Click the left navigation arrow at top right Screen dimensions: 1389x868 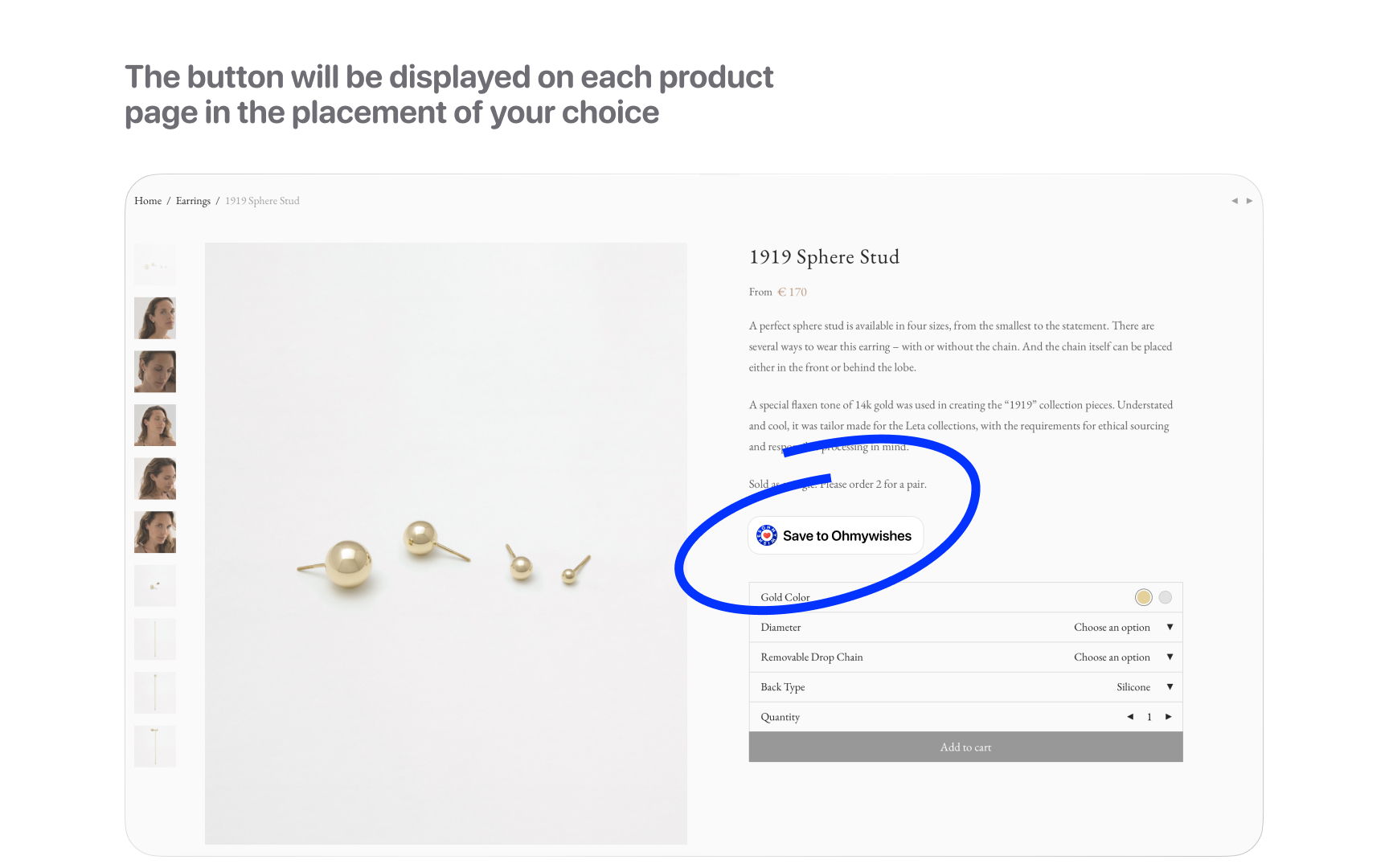pos(1234,201)
